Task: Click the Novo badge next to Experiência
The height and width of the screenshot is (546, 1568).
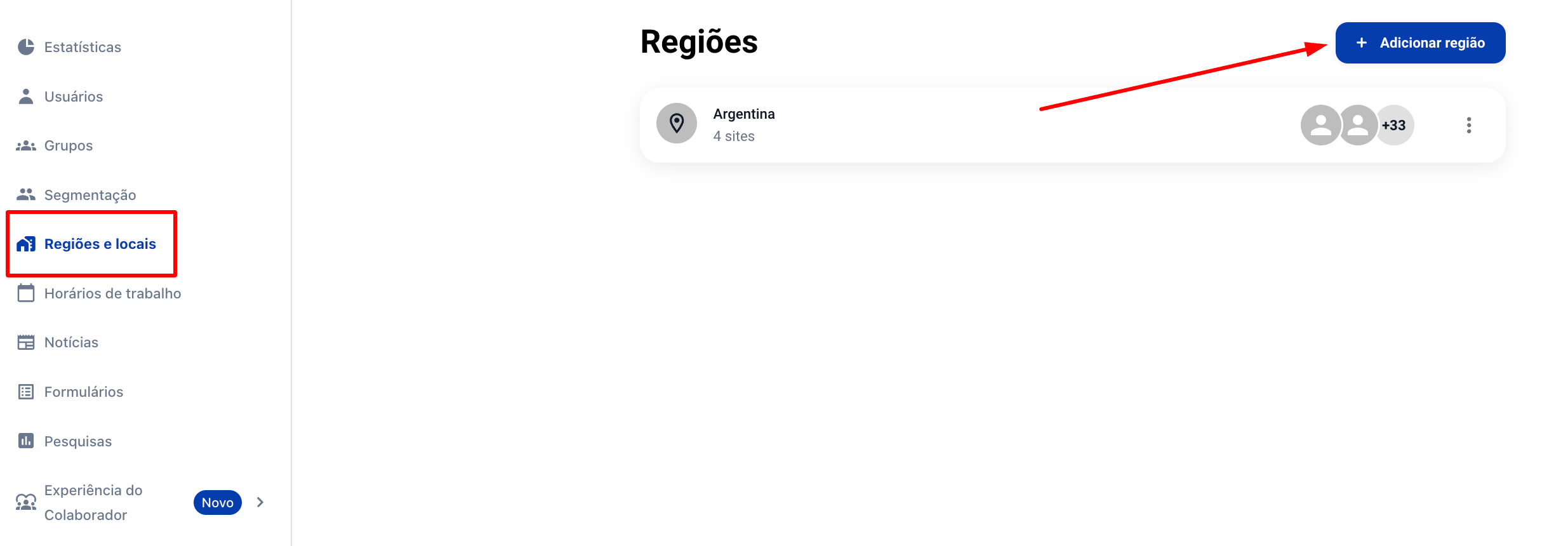Action: [218, 502]
